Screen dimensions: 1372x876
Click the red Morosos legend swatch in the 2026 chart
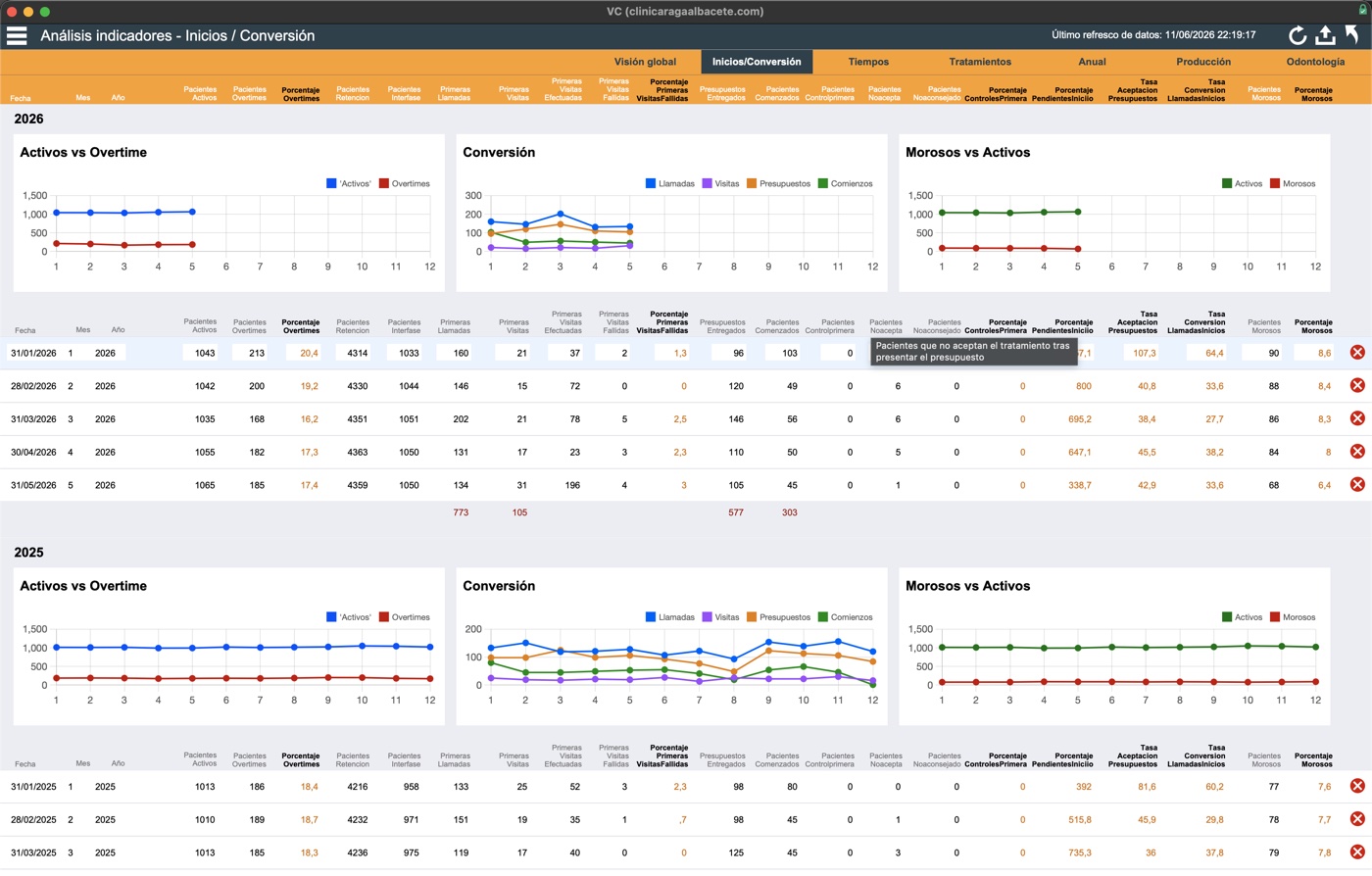[1275, 183]
